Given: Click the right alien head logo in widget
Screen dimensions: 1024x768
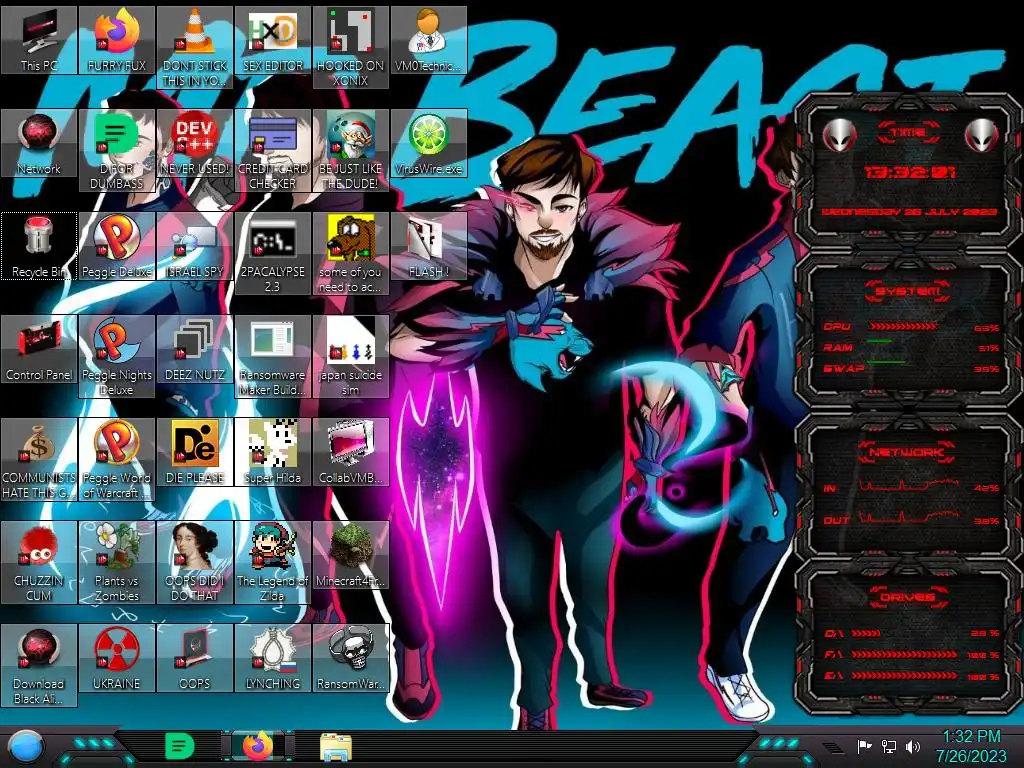Looking at the screenshot, I should click(982, 136).
